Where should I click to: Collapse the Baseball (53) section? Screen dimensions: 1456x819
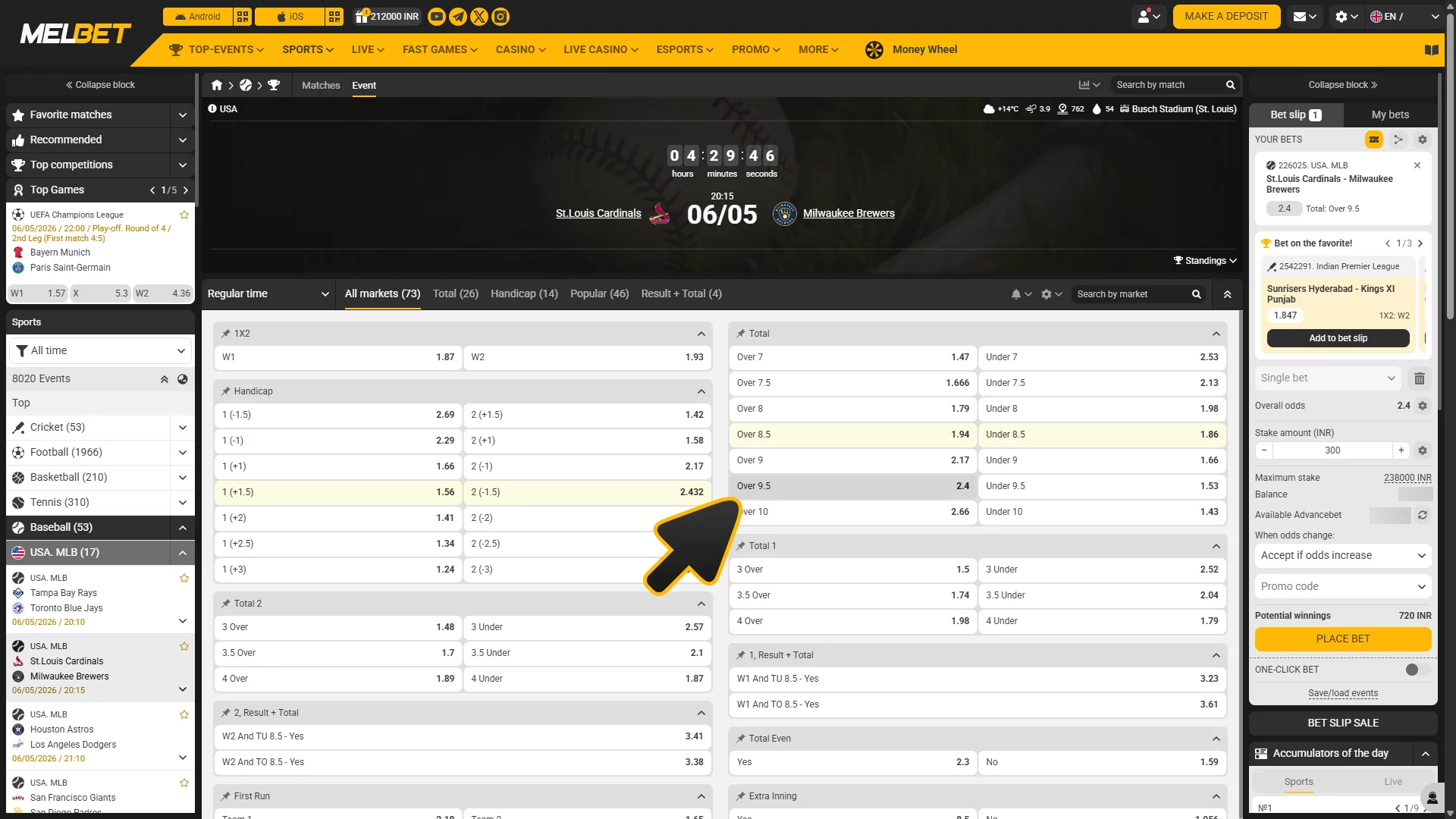click(182, 528)
